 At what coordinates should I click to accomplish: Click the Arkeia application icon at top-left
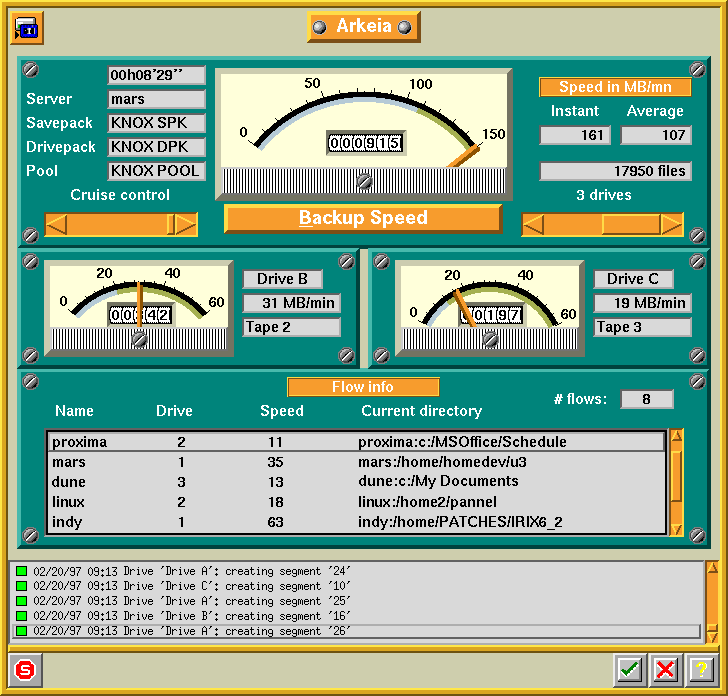(x=26, y=28)
